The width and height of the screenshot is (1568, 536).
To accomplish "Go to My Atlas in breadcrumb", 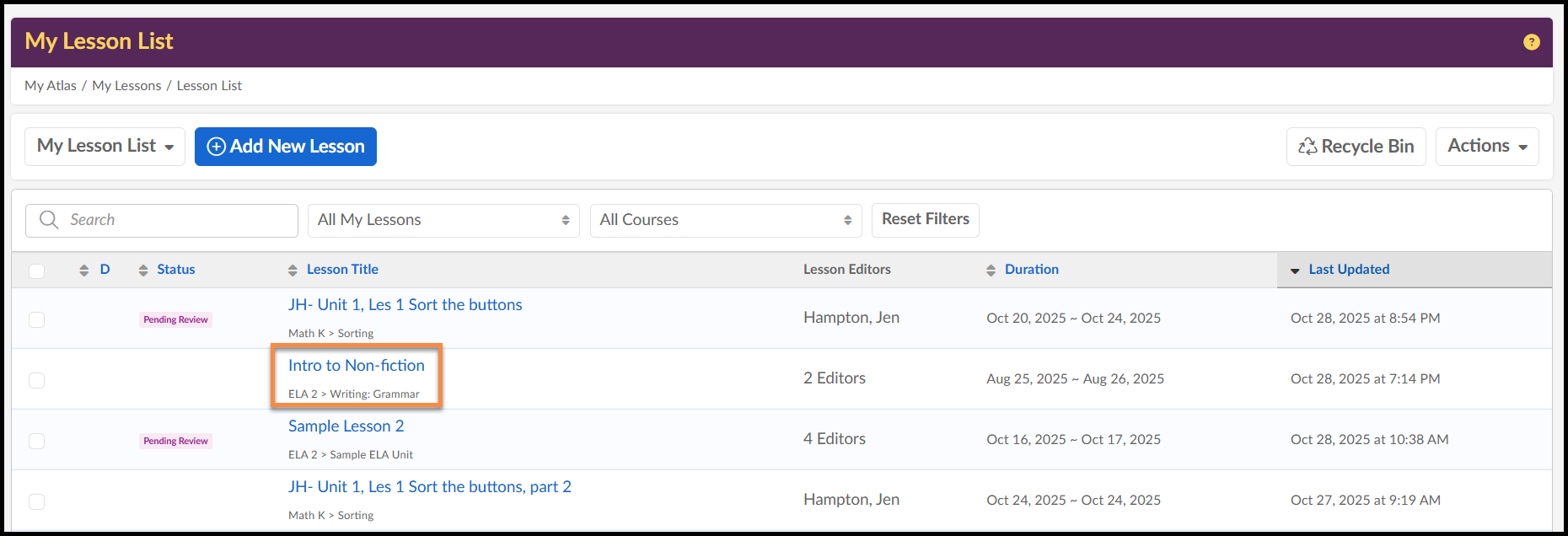I will (51, 86).
